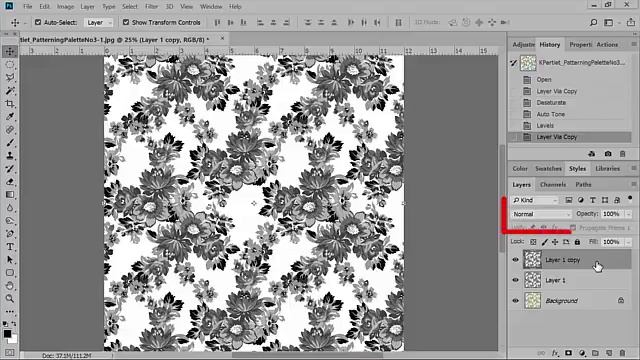Screen dimensions: 640x360
Task: Open the History panel flyout menu
Action: 634,44
